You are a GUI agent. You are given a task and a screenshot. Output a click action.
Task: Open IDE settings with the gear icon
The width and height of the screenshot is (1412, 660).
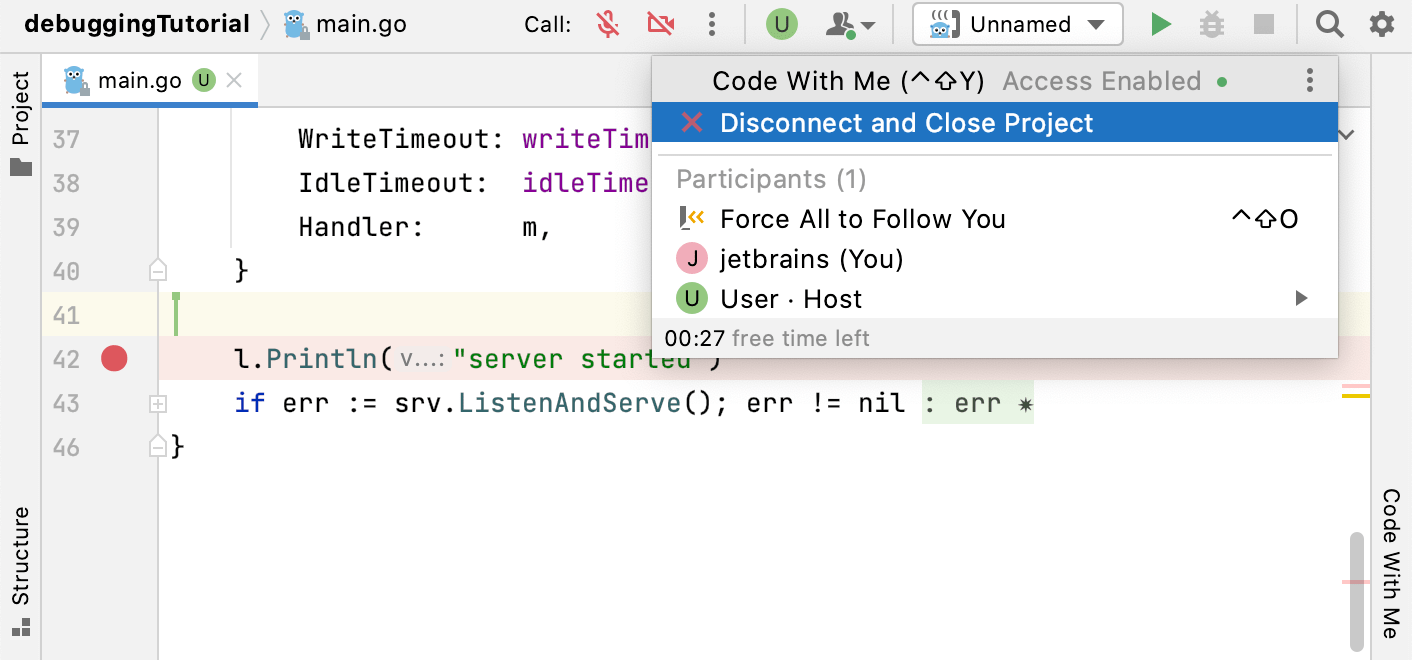click(1382, 24)
